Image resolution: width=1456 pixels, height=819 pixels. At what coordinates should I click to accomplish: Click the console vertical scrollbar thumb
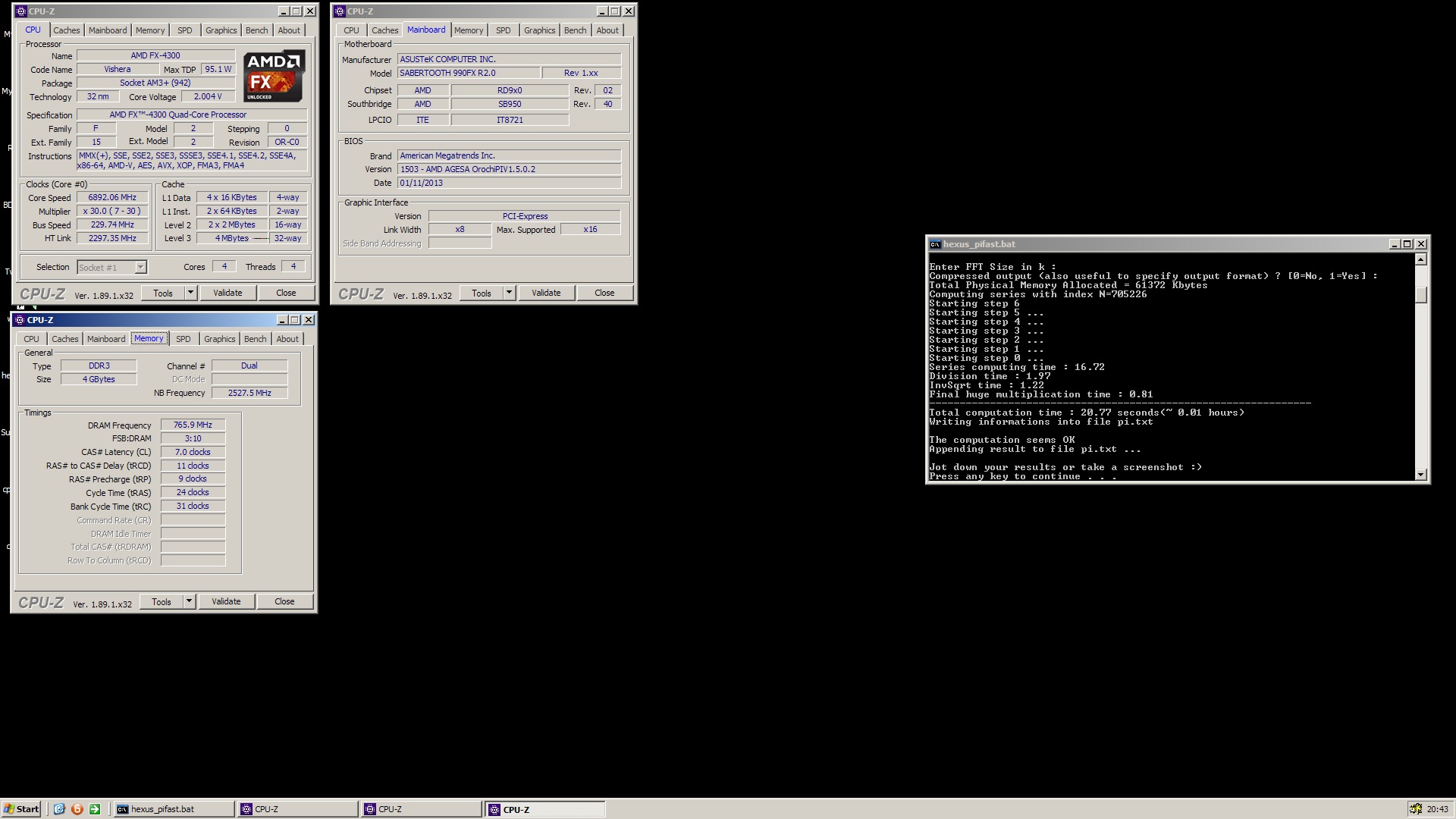(x=1421, y=295)
